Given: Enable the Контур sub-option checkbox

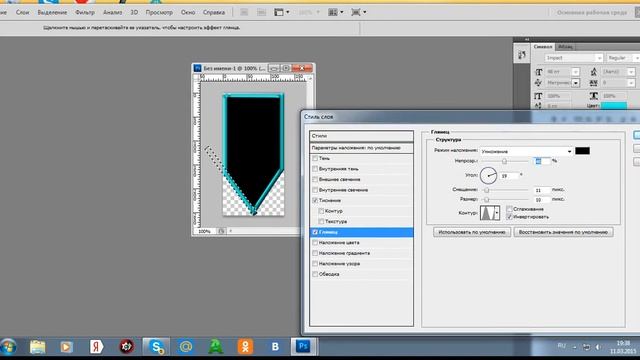Looking at the screenshot, I should tap(321, 211).
